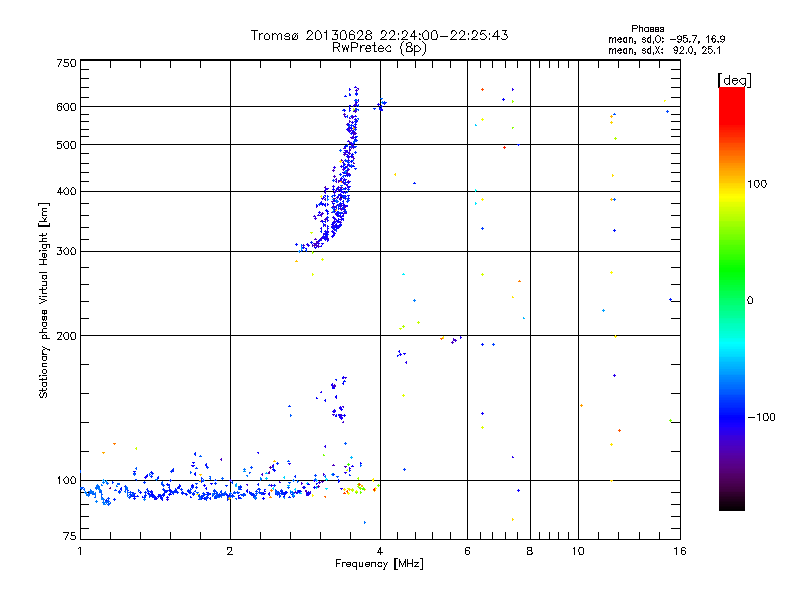Viewport: 800px width, 600px height.
Task: Click the x-axis label 'Frequency [MHz]'
Action: click(x=379, y=564)
